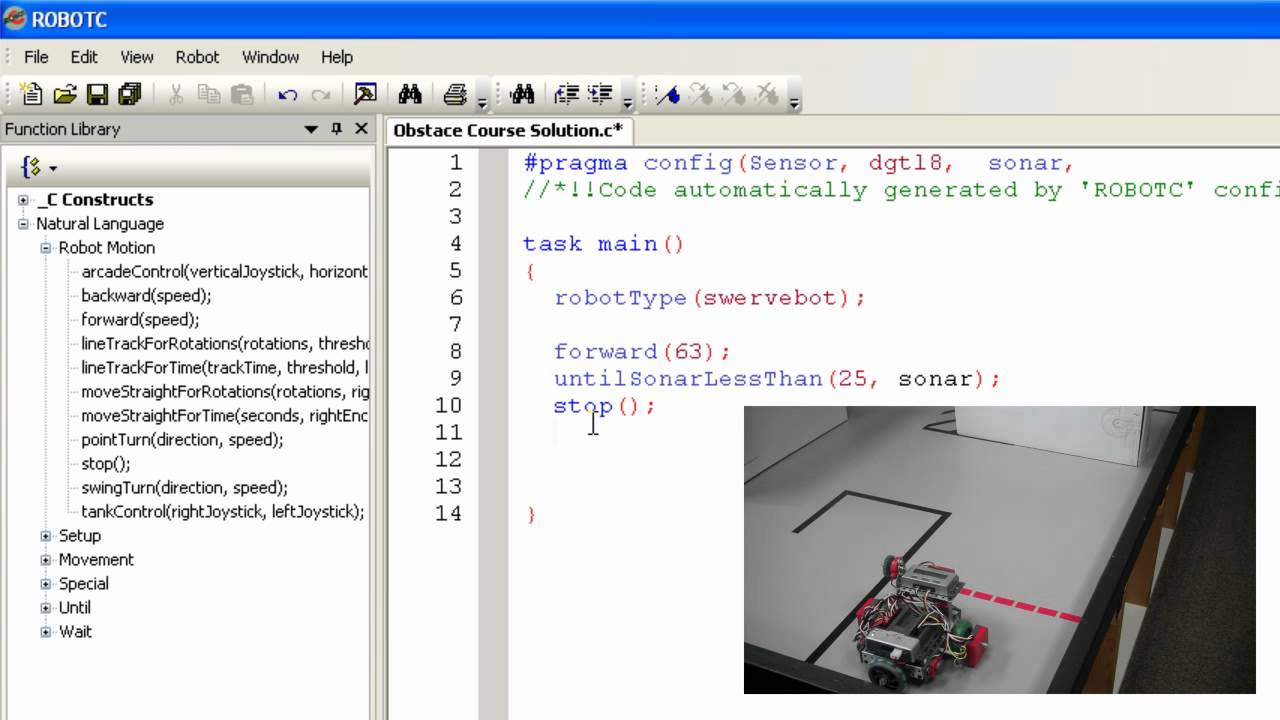1280x720 pixels.
Task: Click the compile hammer icon
Action: (365, 95)
